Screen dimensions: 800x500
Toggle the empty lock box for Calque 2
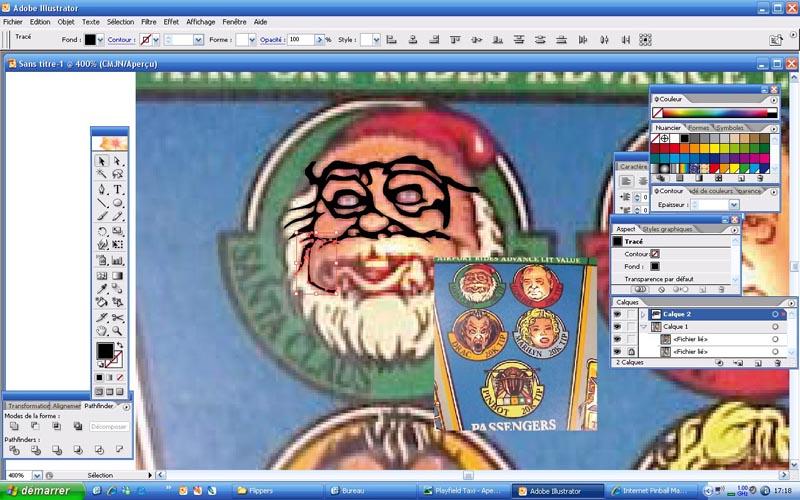[x=631, y=314]
